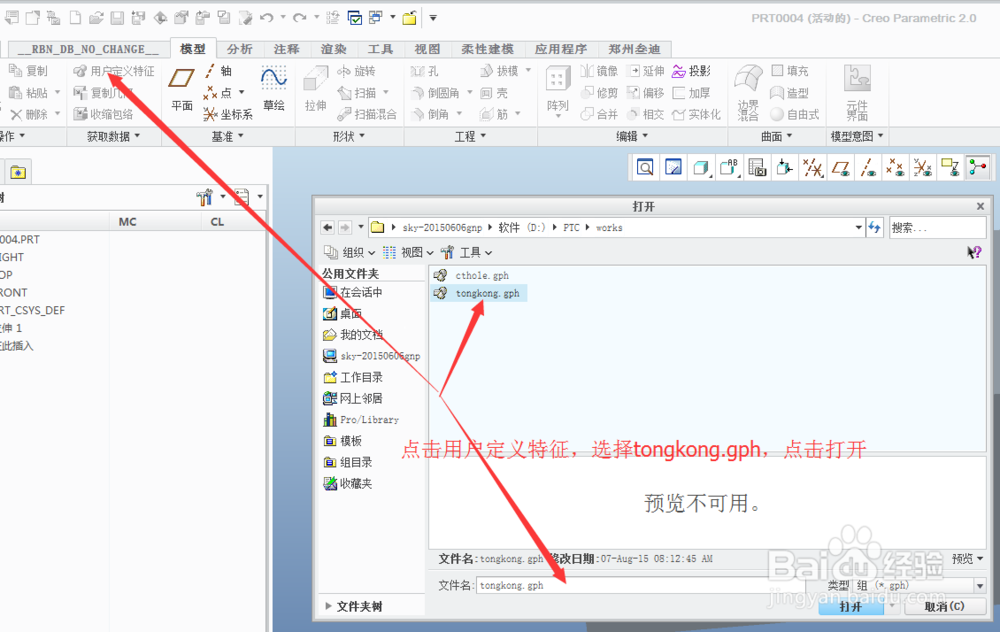Image resolution: width=1000 pixels, height=632 pixels.
Task: Open the 类型 file type dropdown
Action: pos(980,585)
